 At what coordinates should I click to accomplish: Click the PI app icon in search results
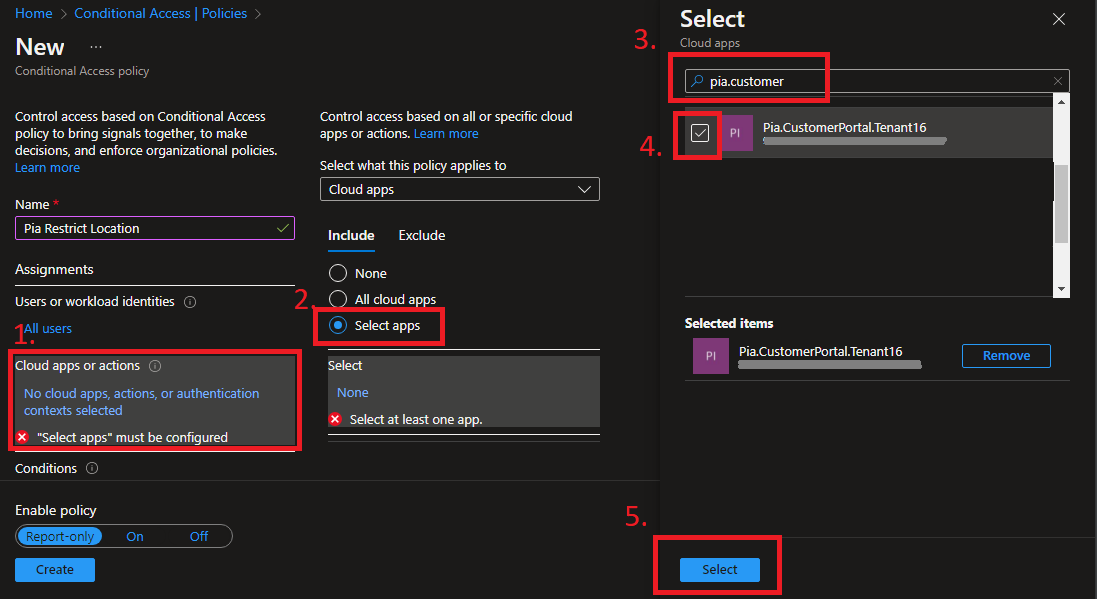pos(735,133)
